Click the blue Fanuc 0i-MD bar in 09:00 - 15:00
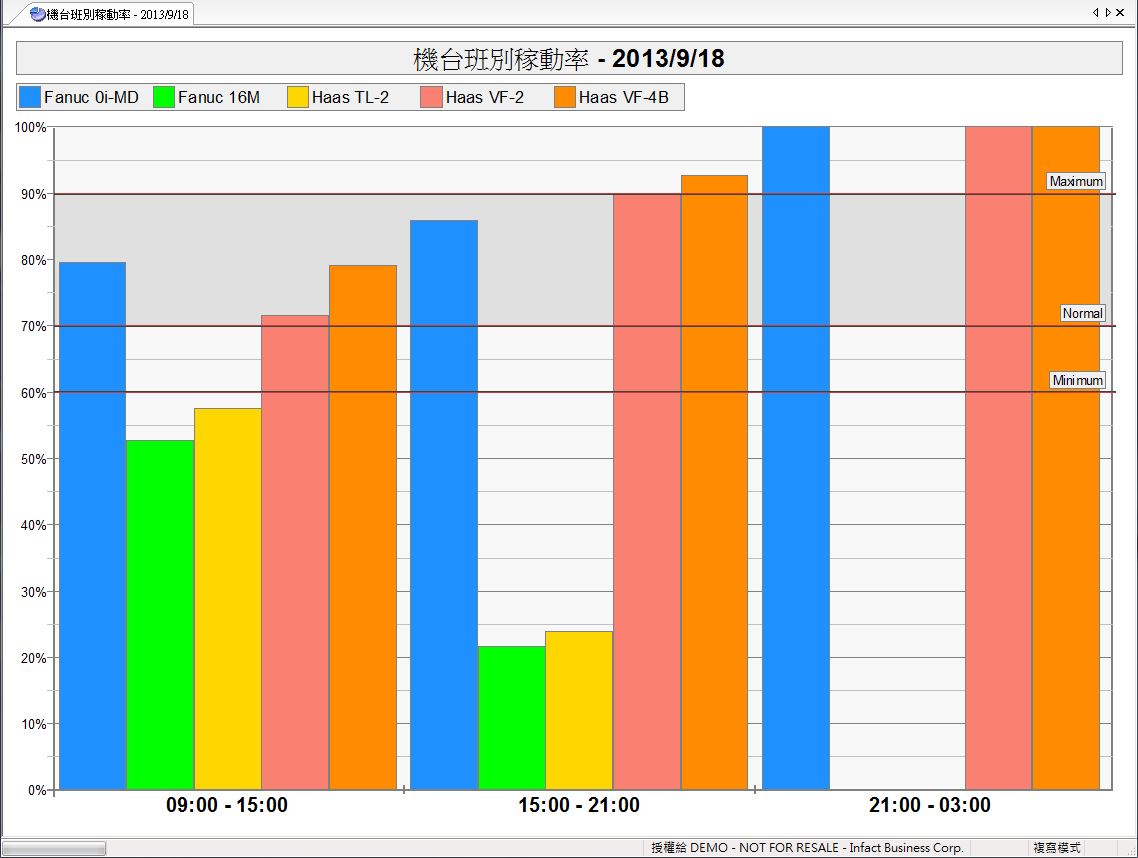The image size is (1138, 858). [x=92, y=526]
